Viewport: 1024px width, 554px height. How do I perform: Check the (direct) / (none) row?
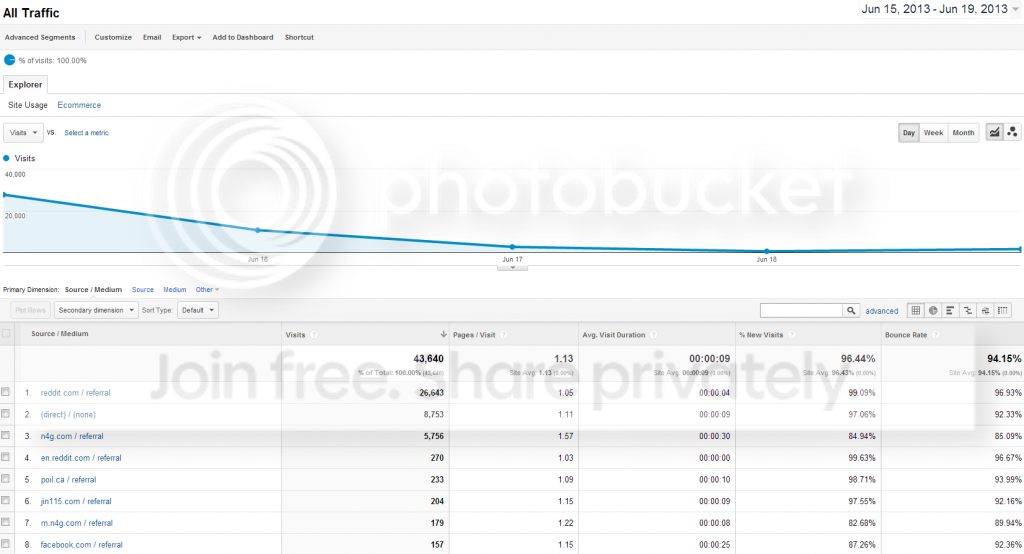point(6,414)
